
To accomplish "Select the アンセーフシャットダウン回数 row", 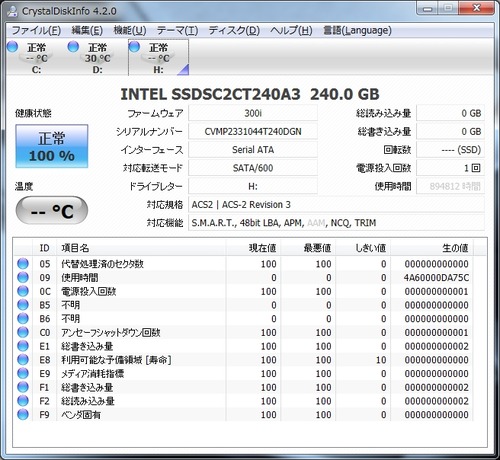I will tap(243, 332).
